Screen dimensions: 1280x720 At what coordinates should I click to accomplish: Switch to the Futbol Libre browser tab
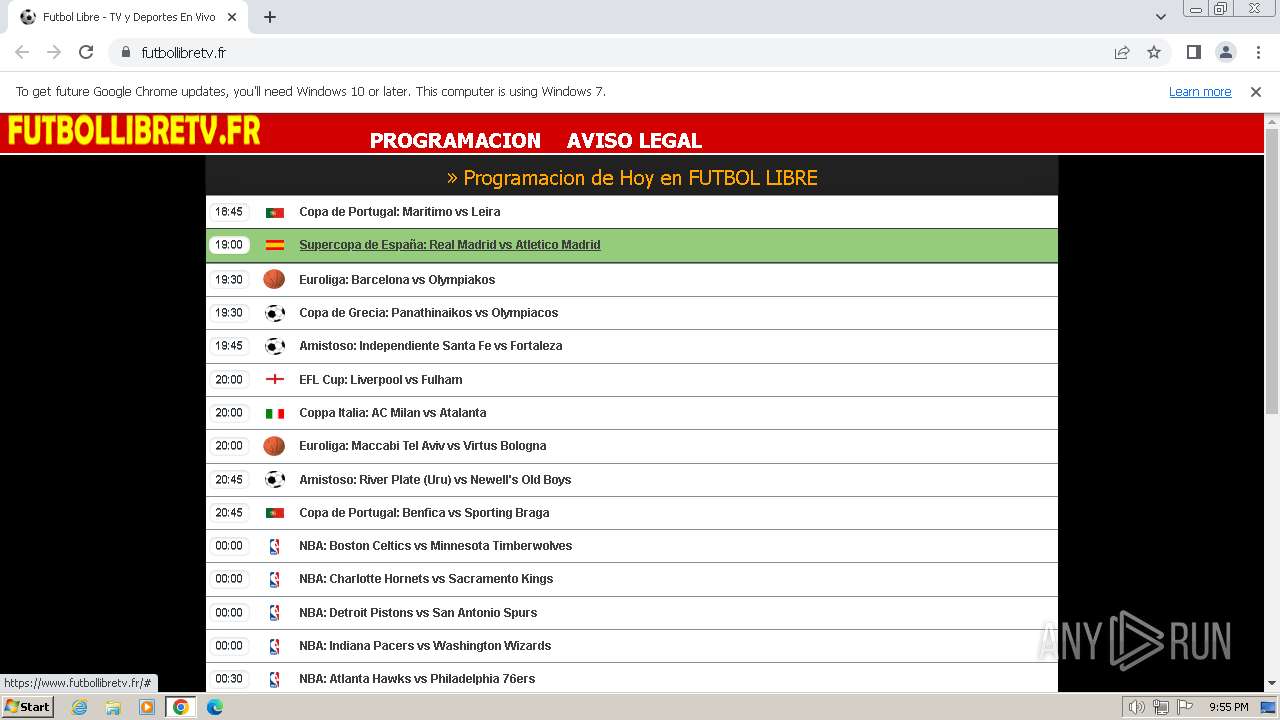click(x=129, y=17)
